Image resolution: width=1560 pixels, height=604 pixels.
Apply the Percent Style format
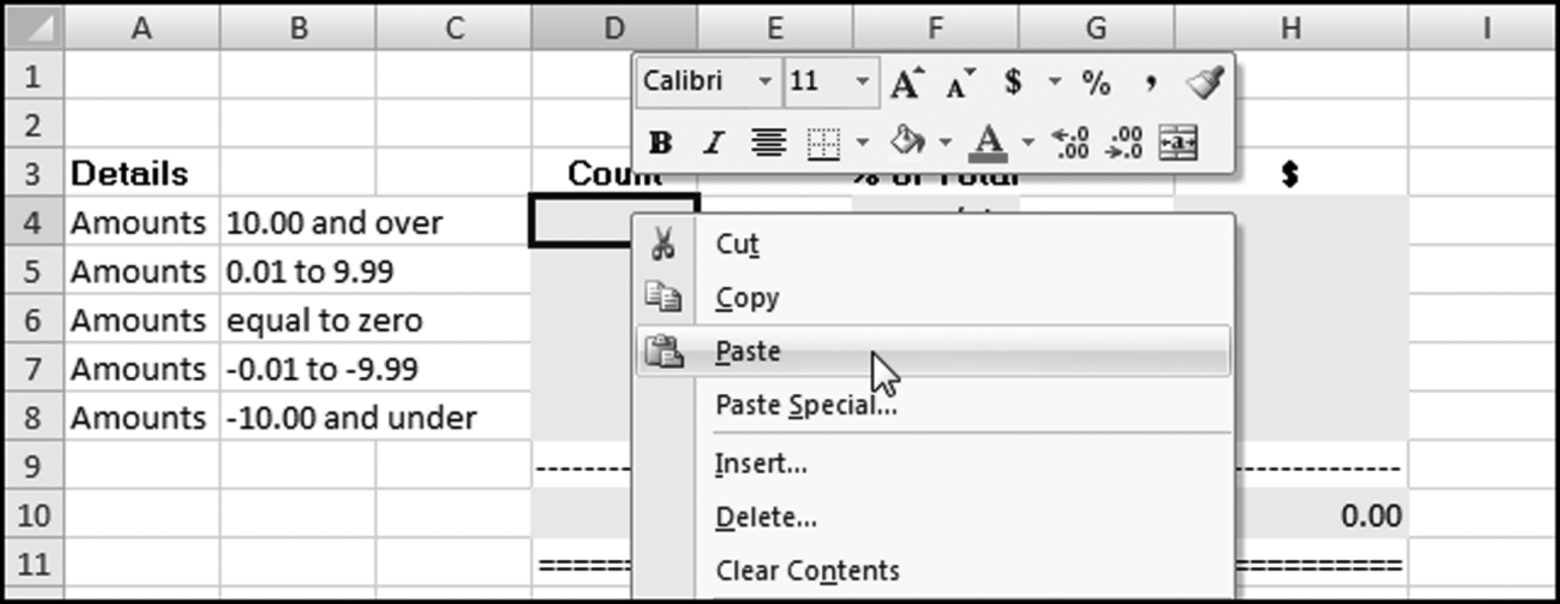pyautogui.click(x=1096, y=84)
